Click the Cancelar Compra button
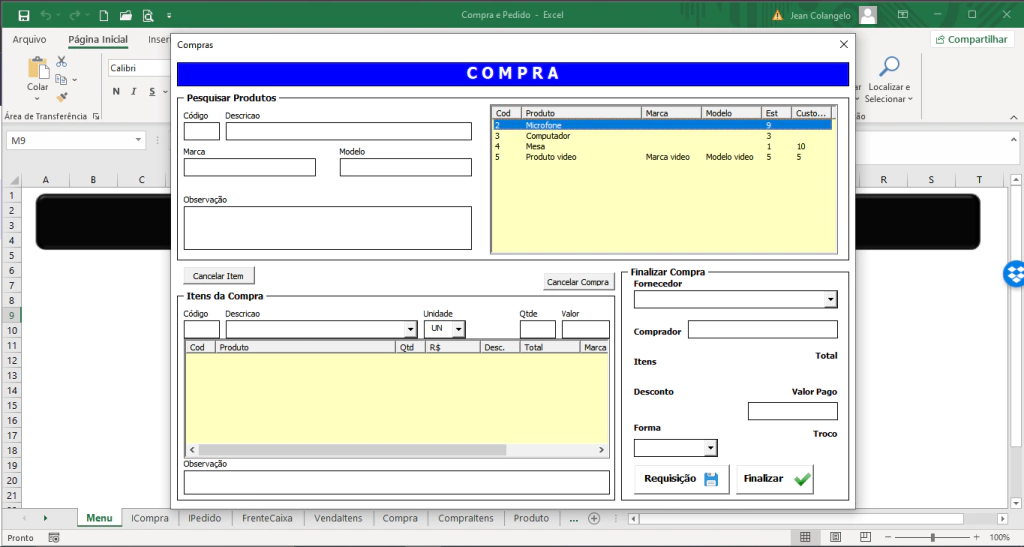This screenshot has width=1024, height=547. point(578,282)
